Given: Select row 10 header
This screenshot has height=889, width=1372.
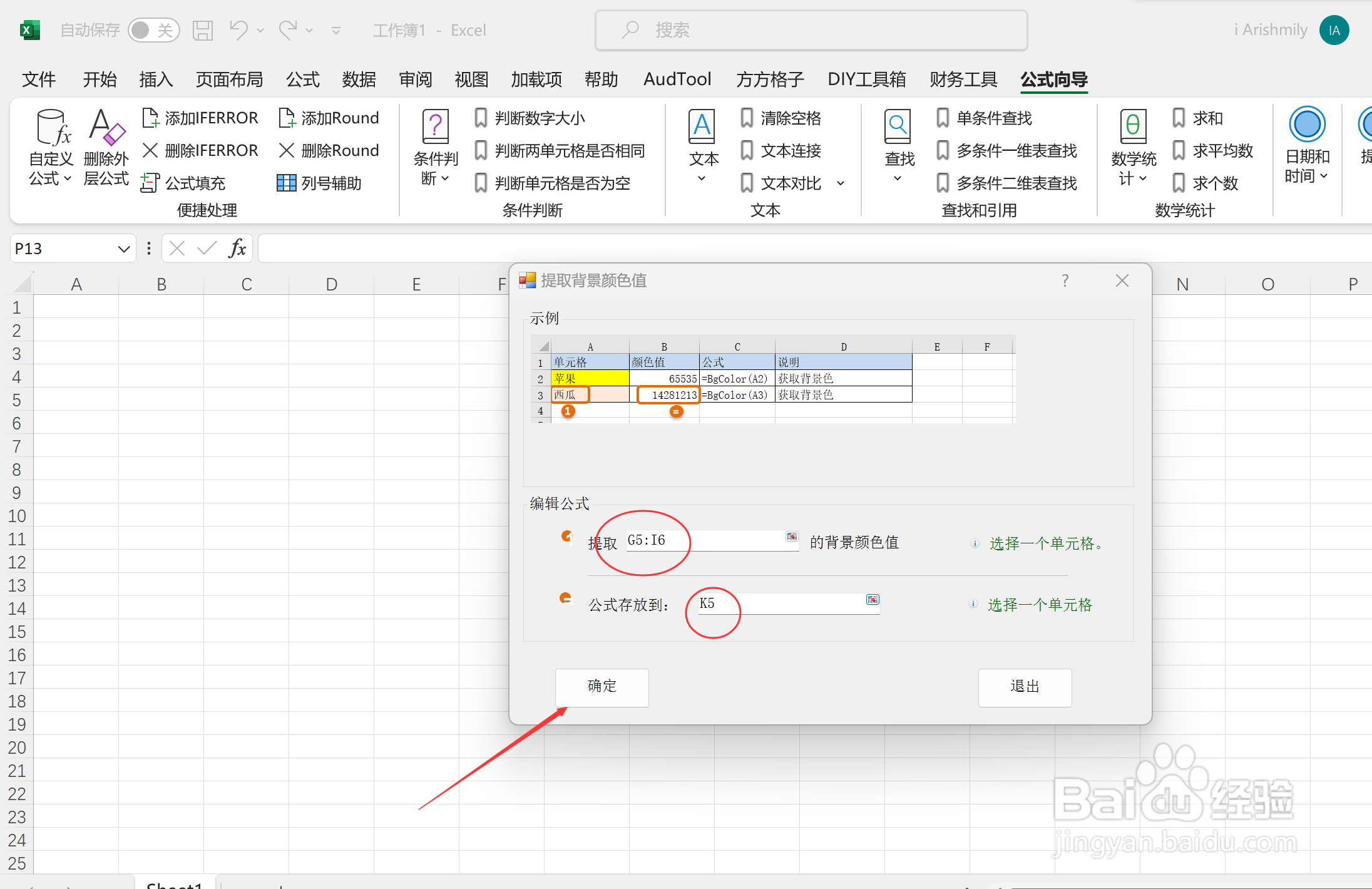Looking at the screenshot, I should (17, 516).
